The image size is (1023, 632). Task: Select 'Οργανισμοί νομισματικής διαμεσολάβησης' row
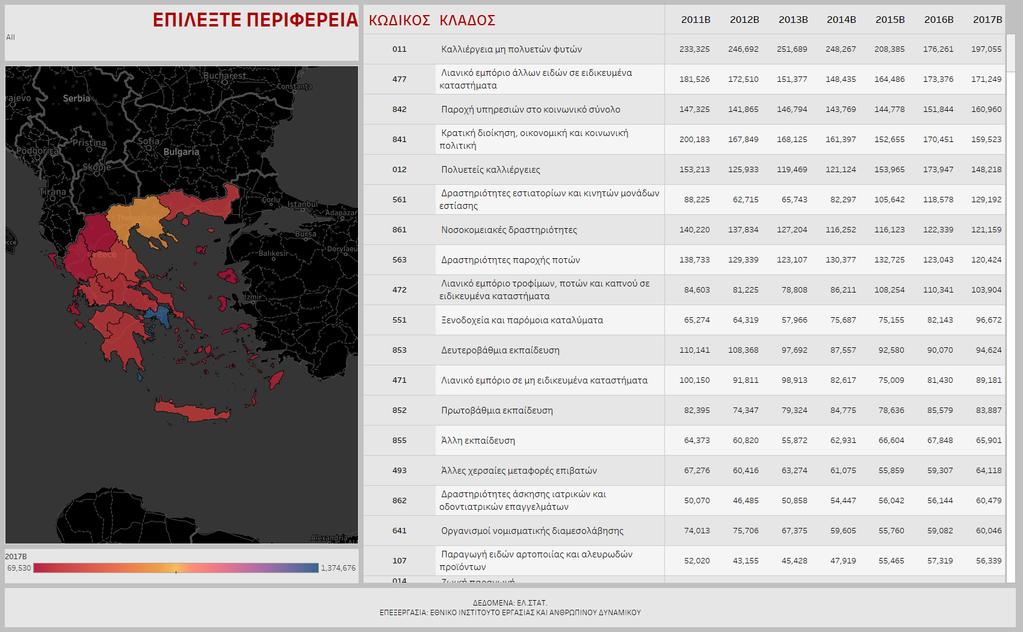[x=532, y=531]
